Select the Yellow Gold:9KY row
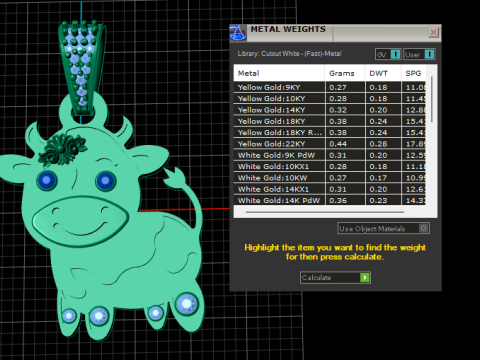 coord(330,87)
